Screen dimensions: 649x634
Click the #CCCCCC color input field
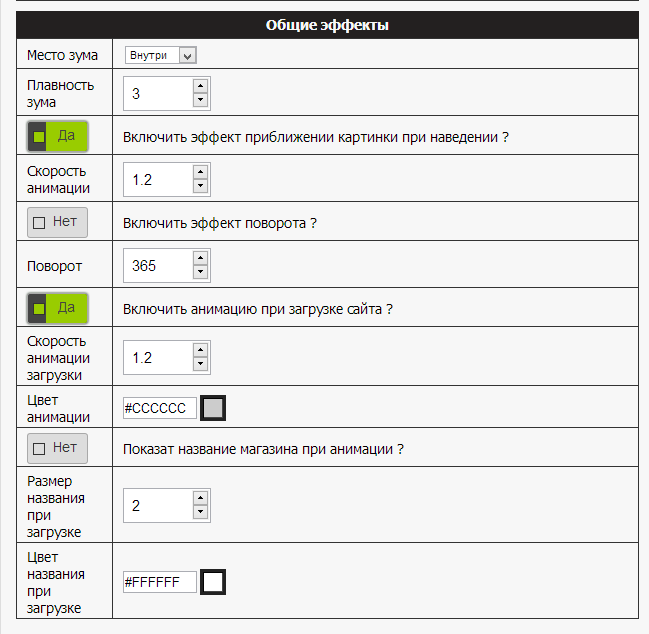tap(160, 408)
